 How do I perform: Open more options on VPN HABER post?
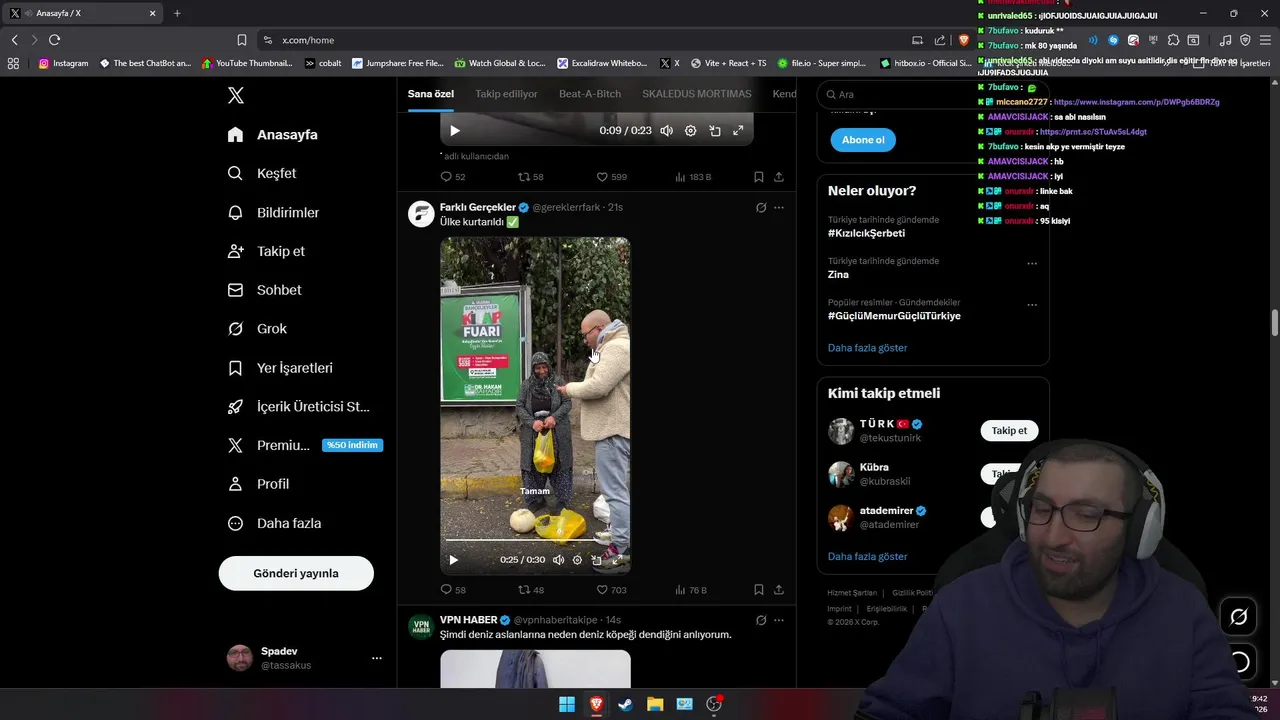pyautogui.click(x=779, y=620)
